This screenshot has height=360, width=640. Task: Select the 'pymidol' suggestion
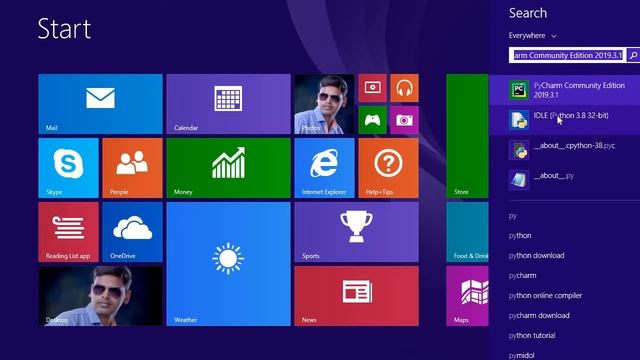pyautogui.click(x=522, y=355)
